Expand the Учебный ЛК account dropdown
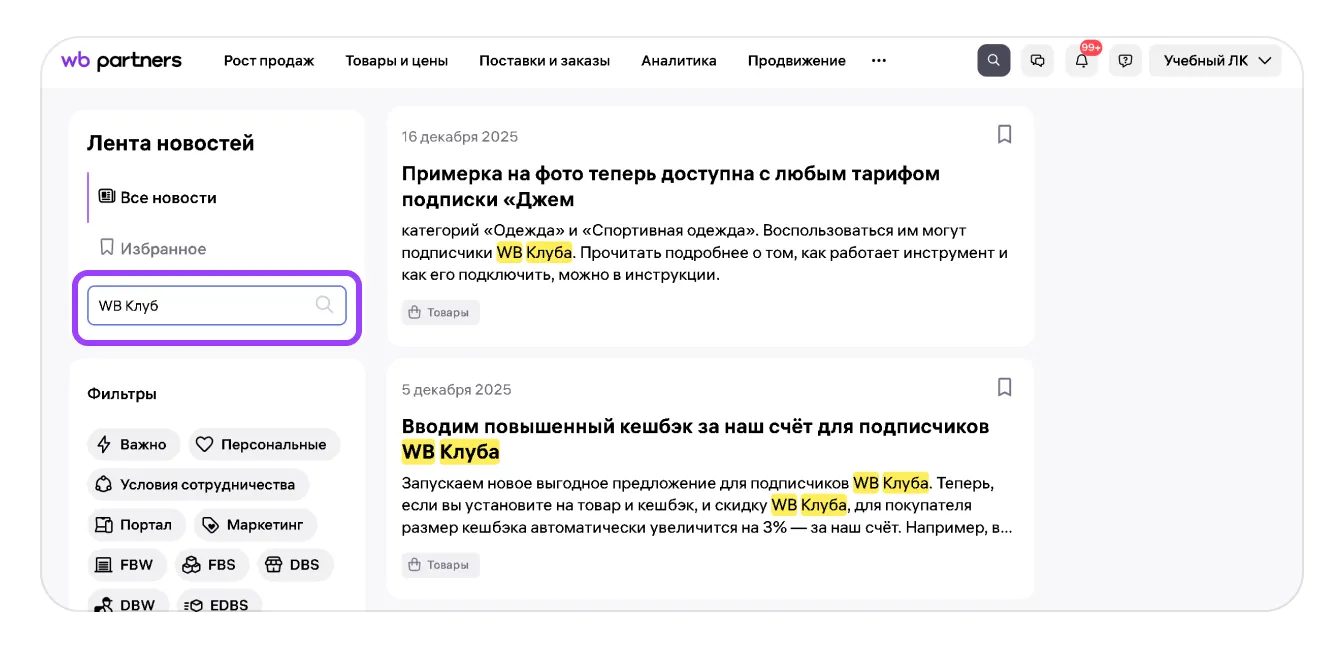Screen dimensions: 1344x648 pyautogui.click(x=1215, y=60)
